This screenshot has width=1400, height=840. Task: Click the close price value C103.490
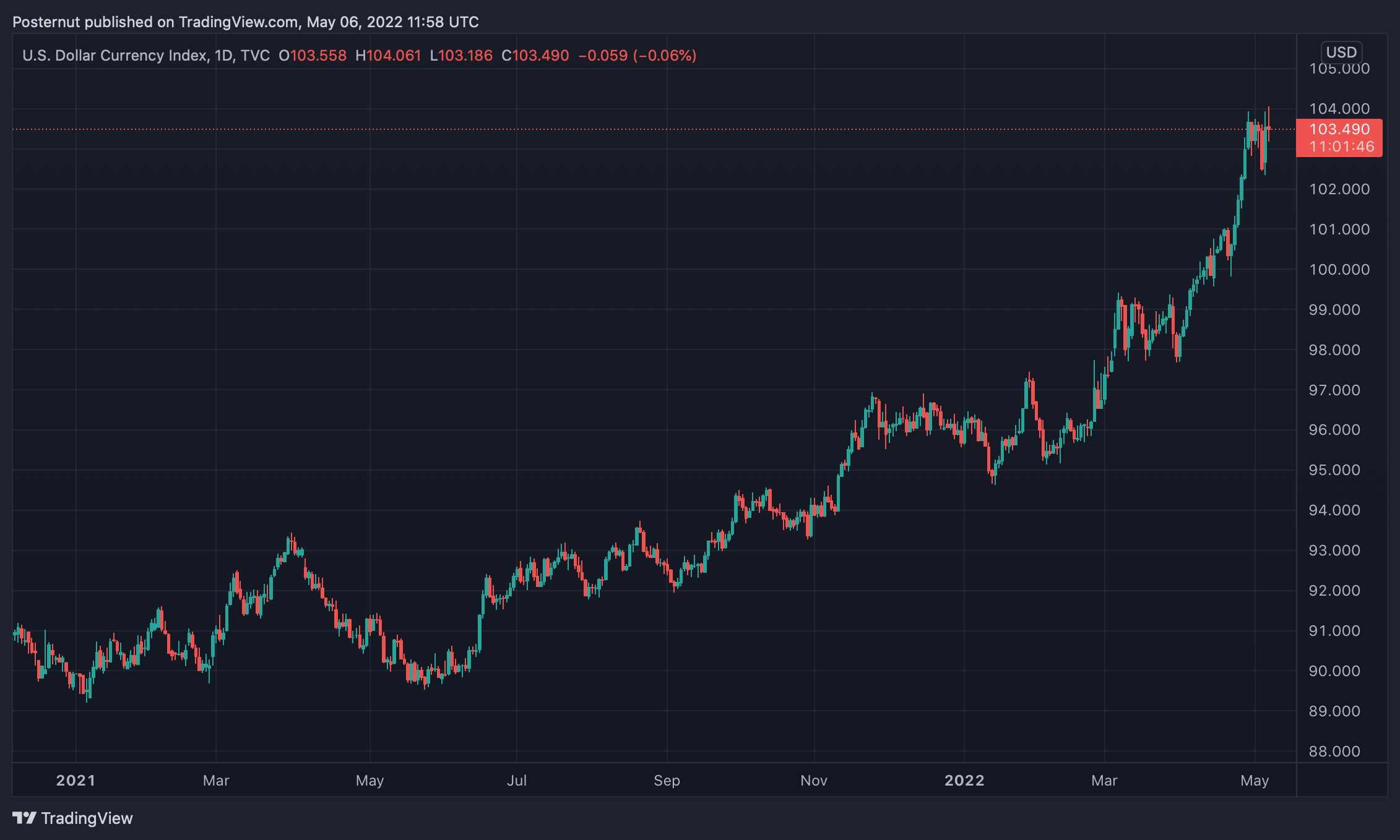535,56
